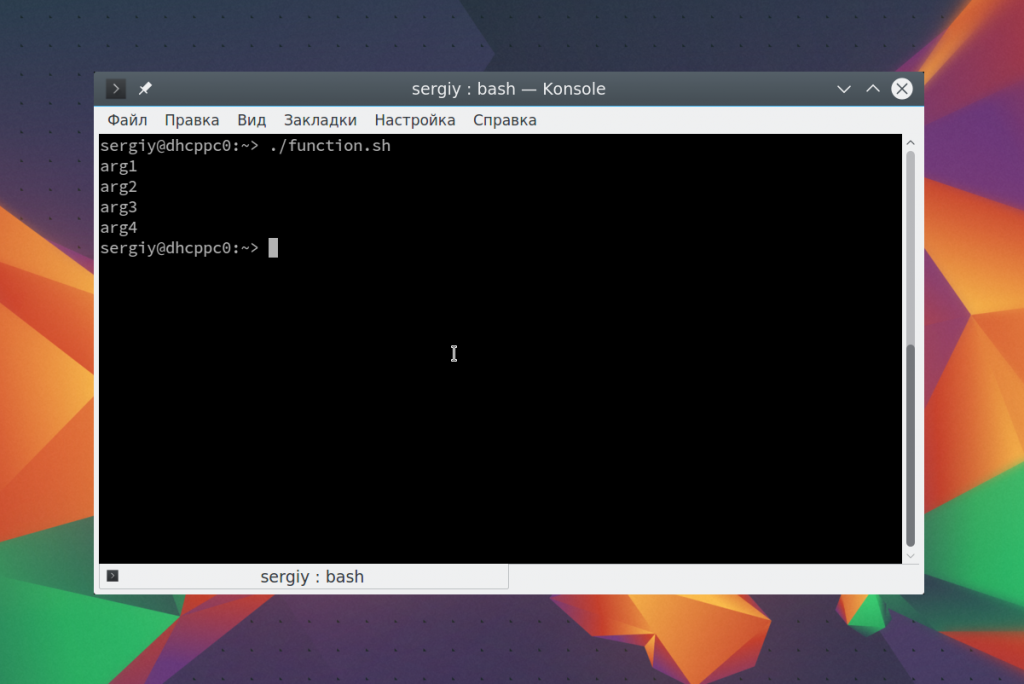Expand the Вид menu
This screenshot has height=684, width=1024.
click(x=252, y=120)
